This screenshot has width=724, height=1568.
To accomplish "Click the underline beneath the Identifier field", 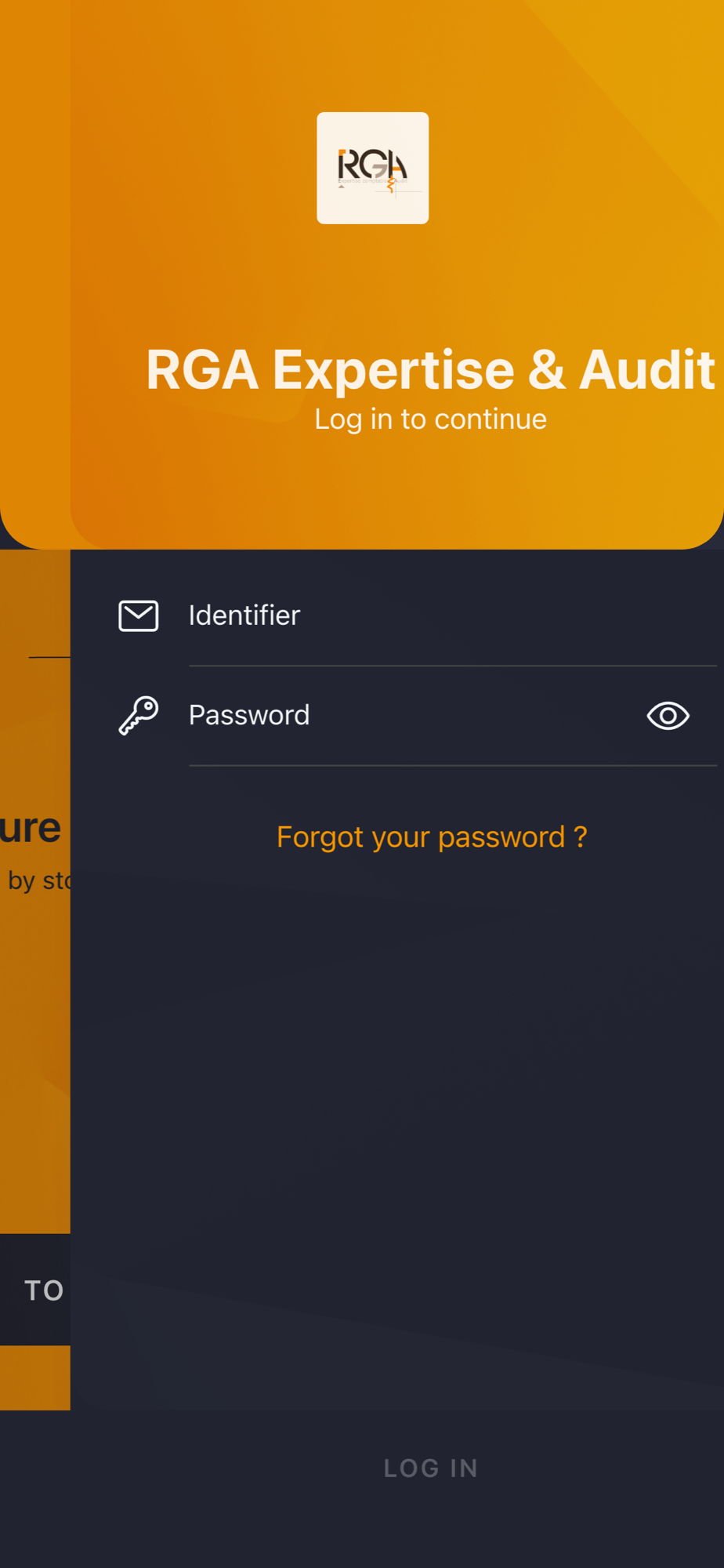I will coord(453,666).
